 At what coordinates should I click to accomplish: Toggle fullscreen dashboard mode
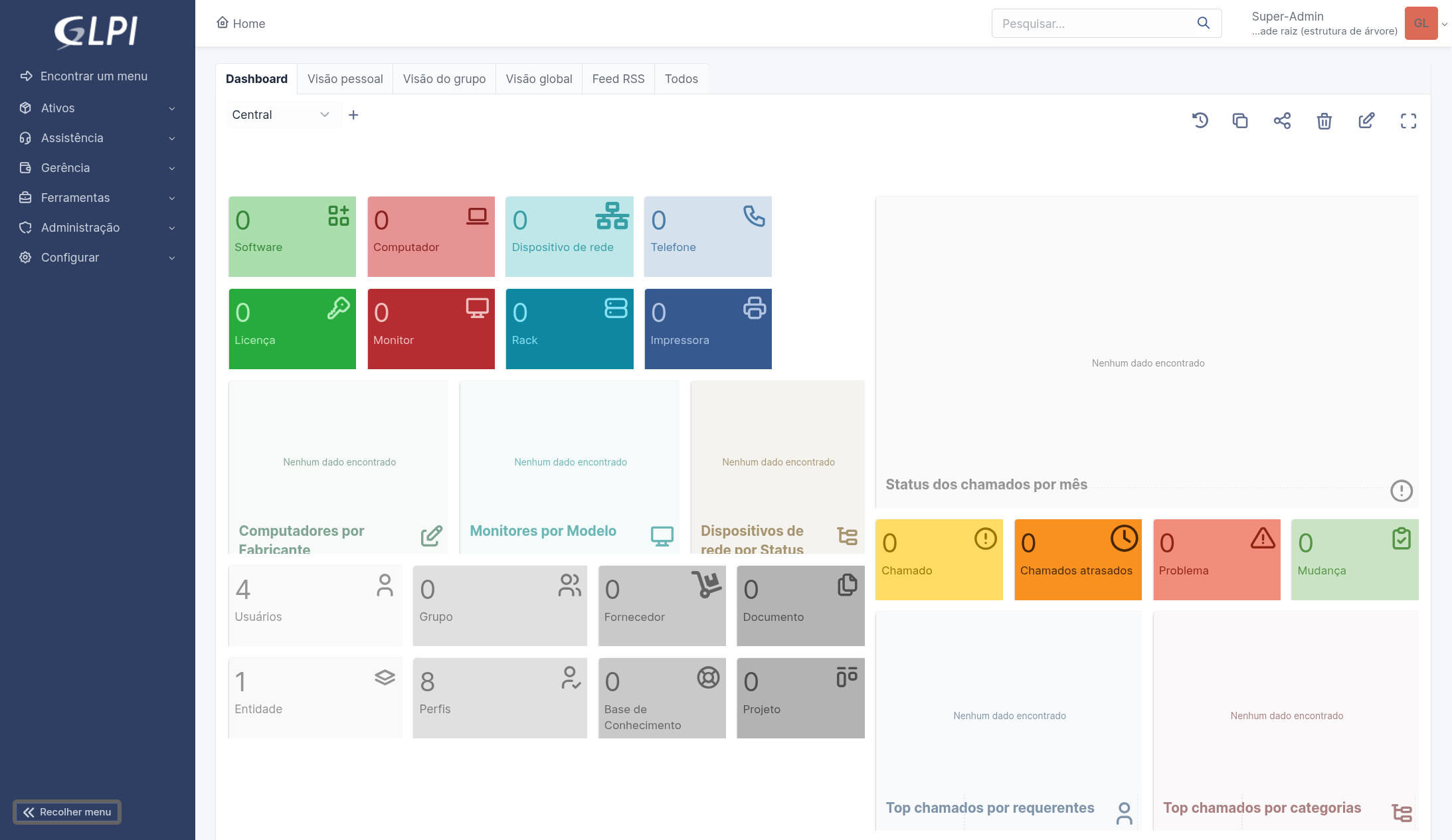1408,121
